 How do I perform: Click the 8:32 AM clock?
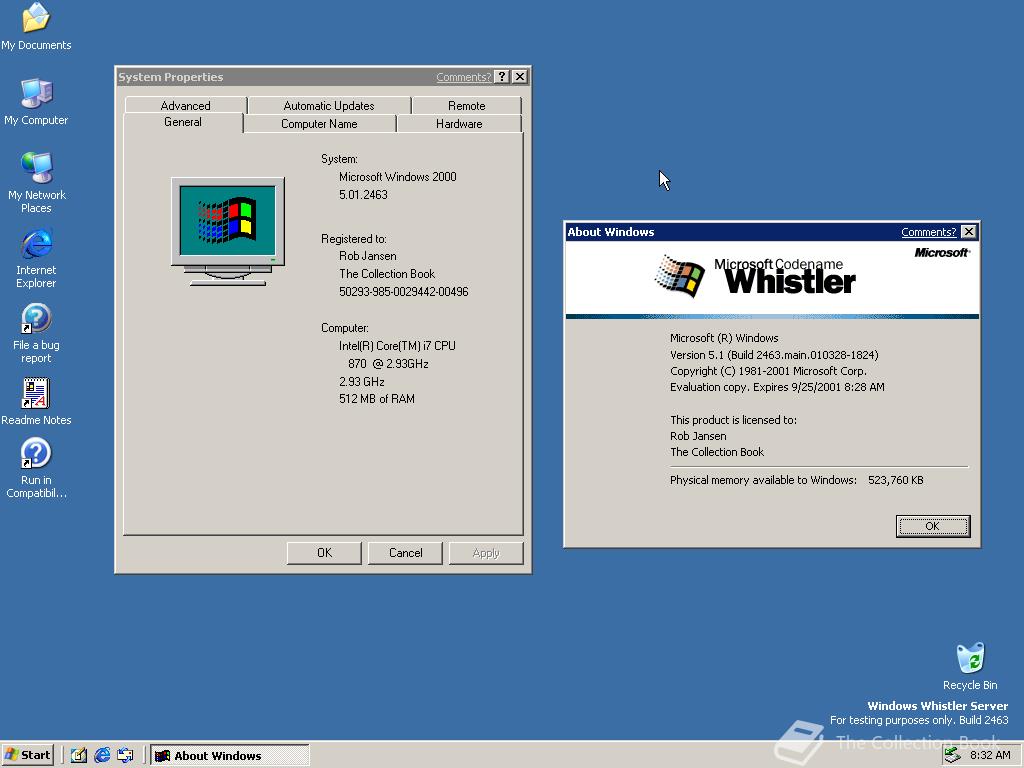point(990,755)
